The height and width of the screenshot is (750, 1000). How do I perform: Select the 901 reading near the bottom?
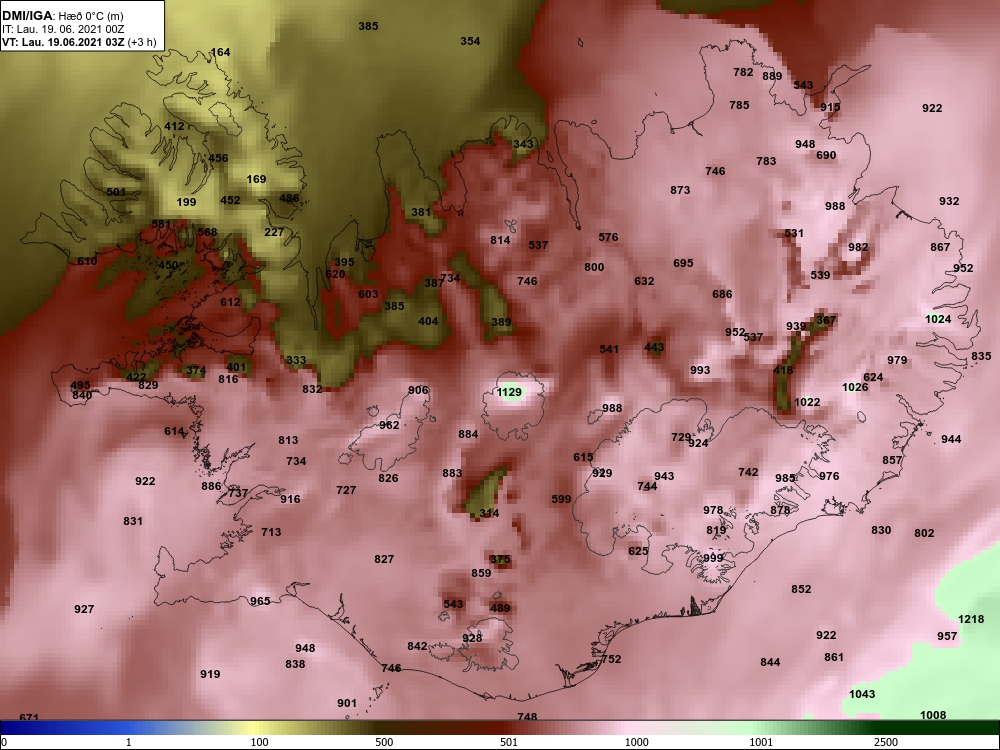[347, 703]
